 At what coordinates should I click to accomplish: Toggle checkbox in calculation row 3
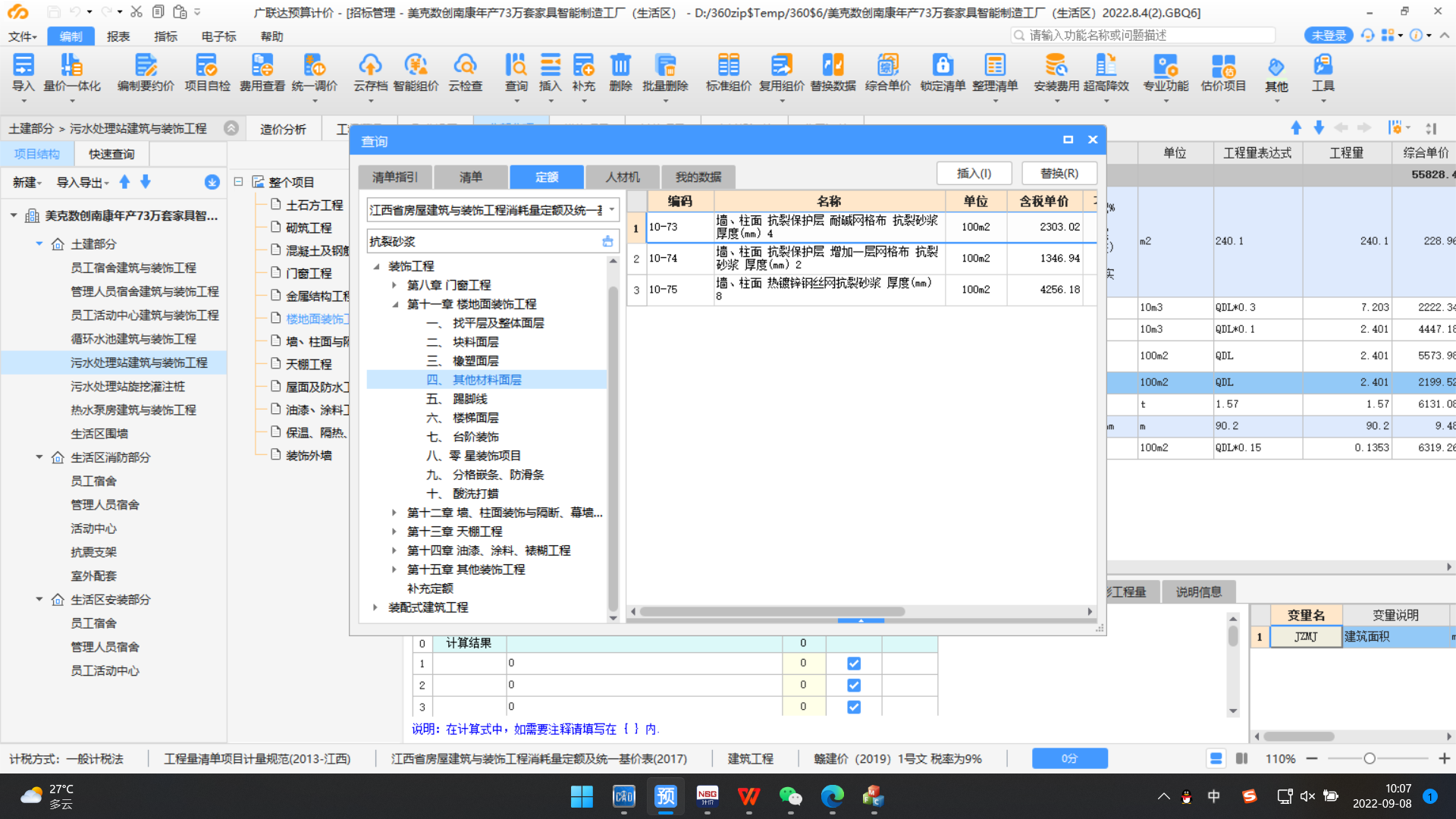point(854,708)
